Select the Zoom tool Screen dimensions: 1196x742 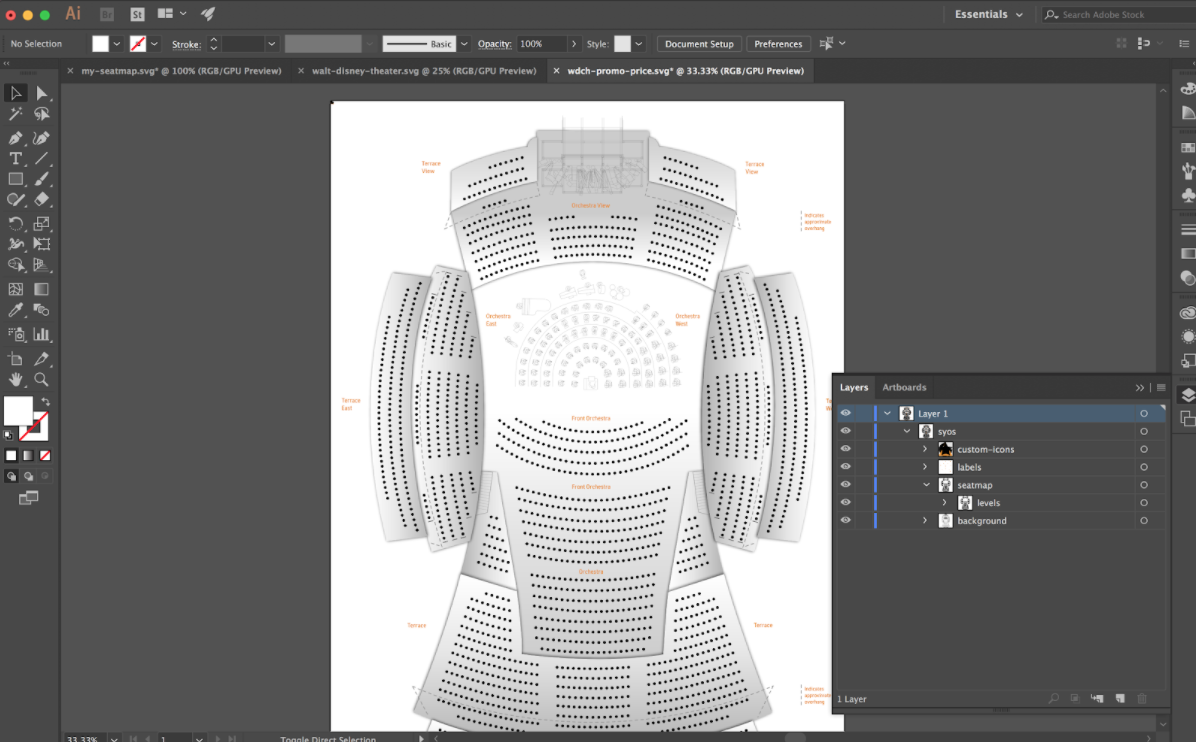pyautogui.click(x=41, y=379)
